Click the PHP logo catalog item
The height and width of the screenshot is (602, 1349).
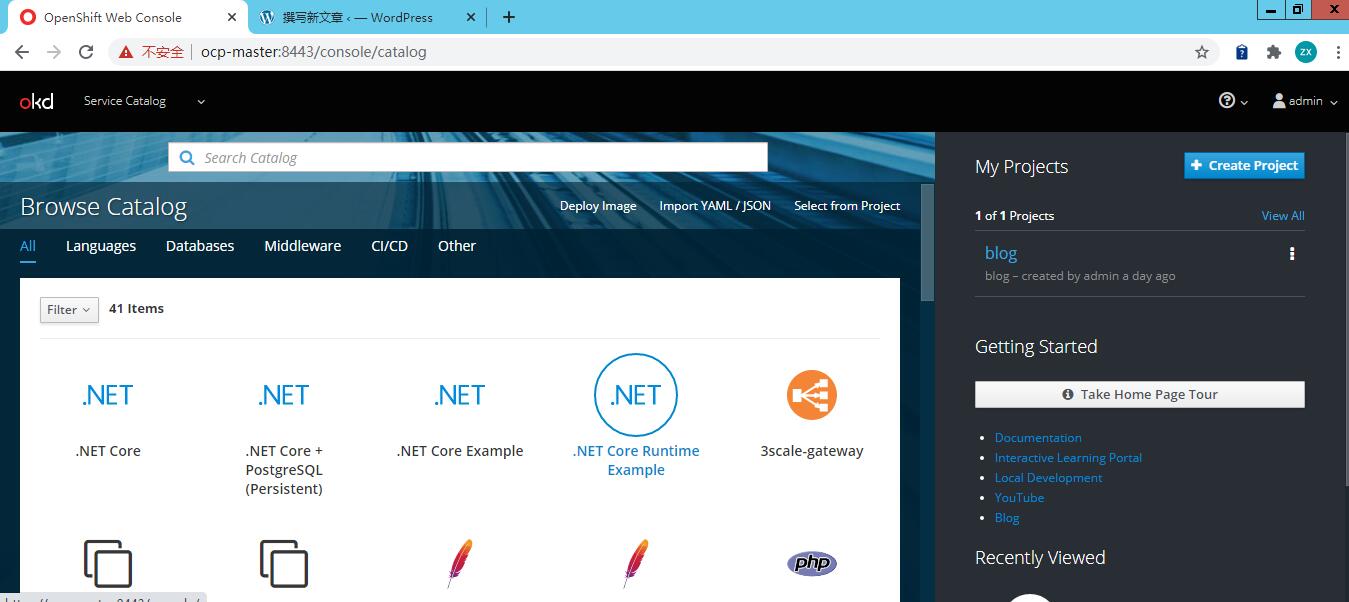pyautogui.click(x=812, y=563)
